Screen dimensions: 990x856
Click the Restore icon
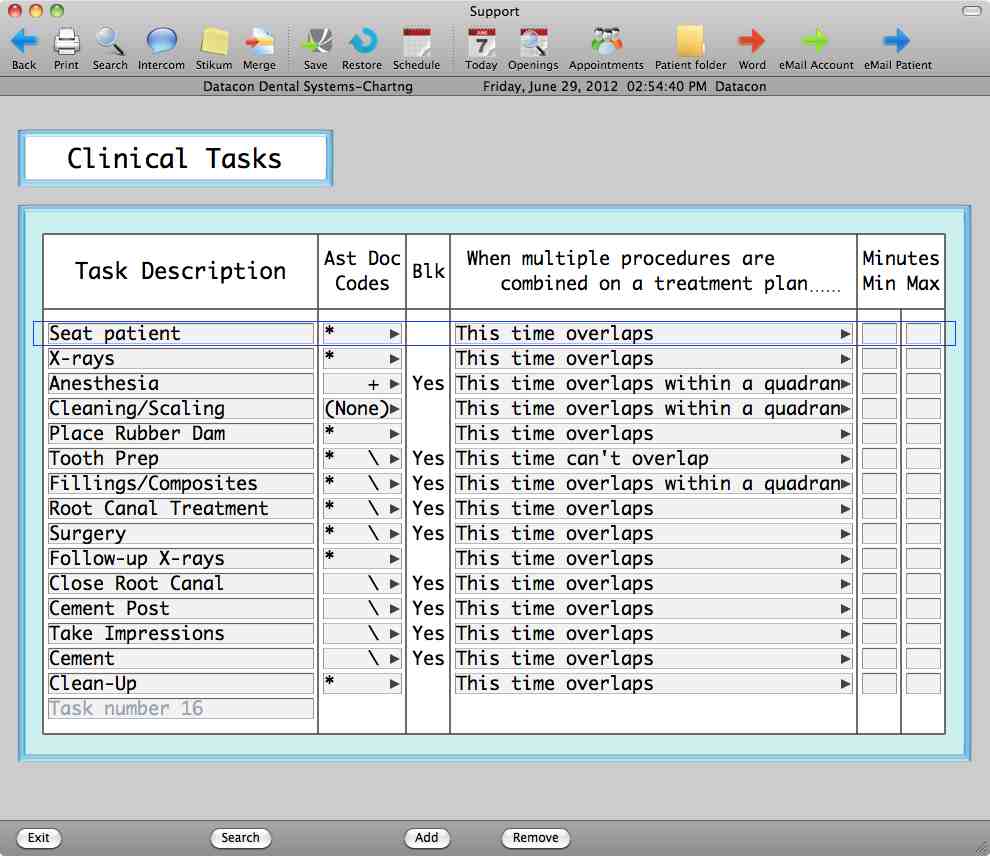(x=362, y=42)
